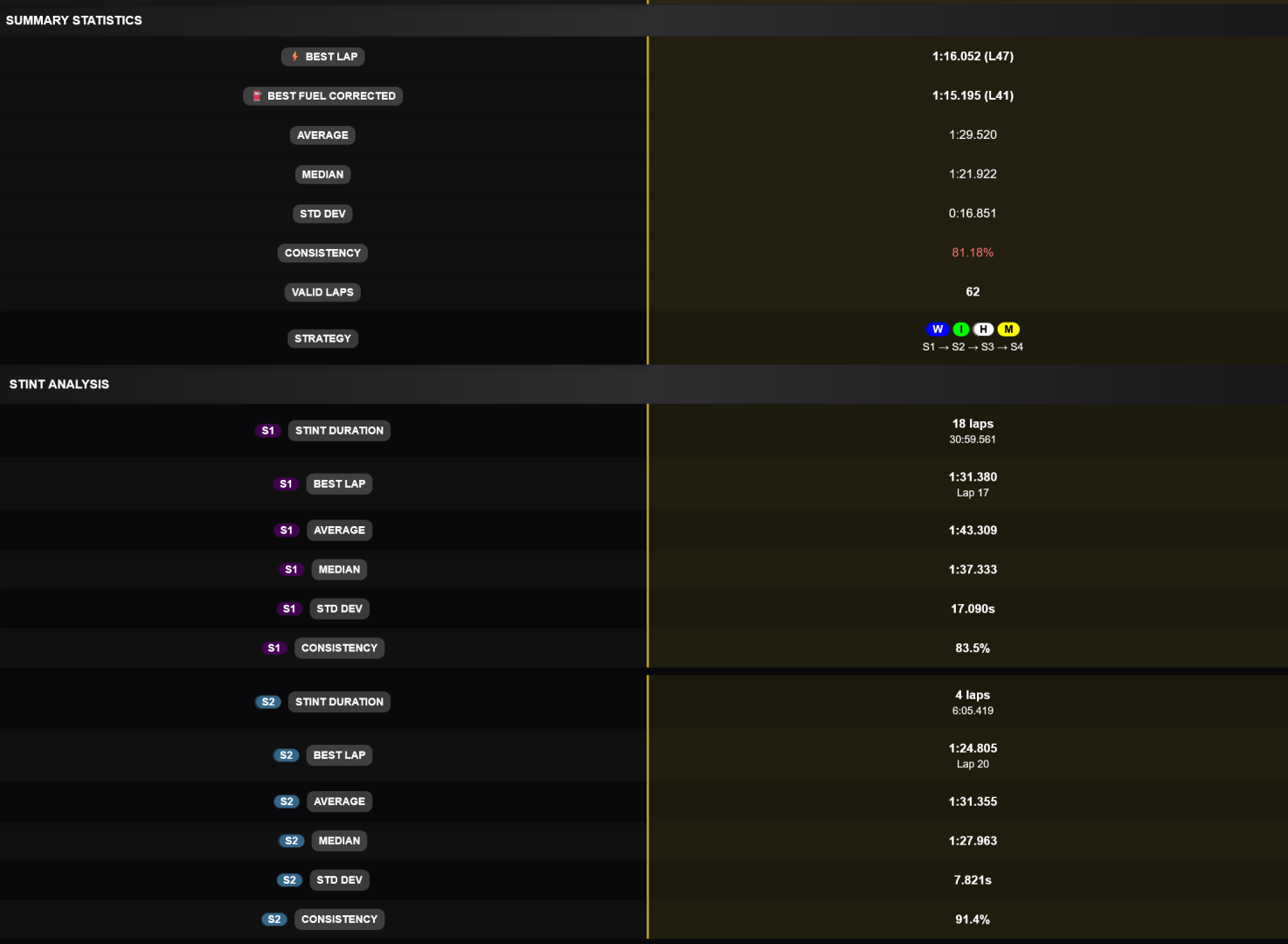Select the best lap time 1:16.052
Image resolution: width=1288 pixels, height=944 pixels.
[973, 56]
